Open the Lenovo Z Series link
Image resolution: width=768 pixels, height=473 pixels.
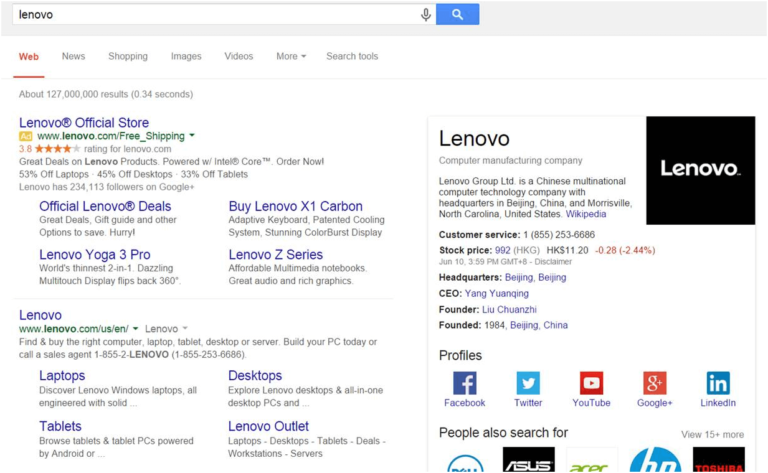275,255
